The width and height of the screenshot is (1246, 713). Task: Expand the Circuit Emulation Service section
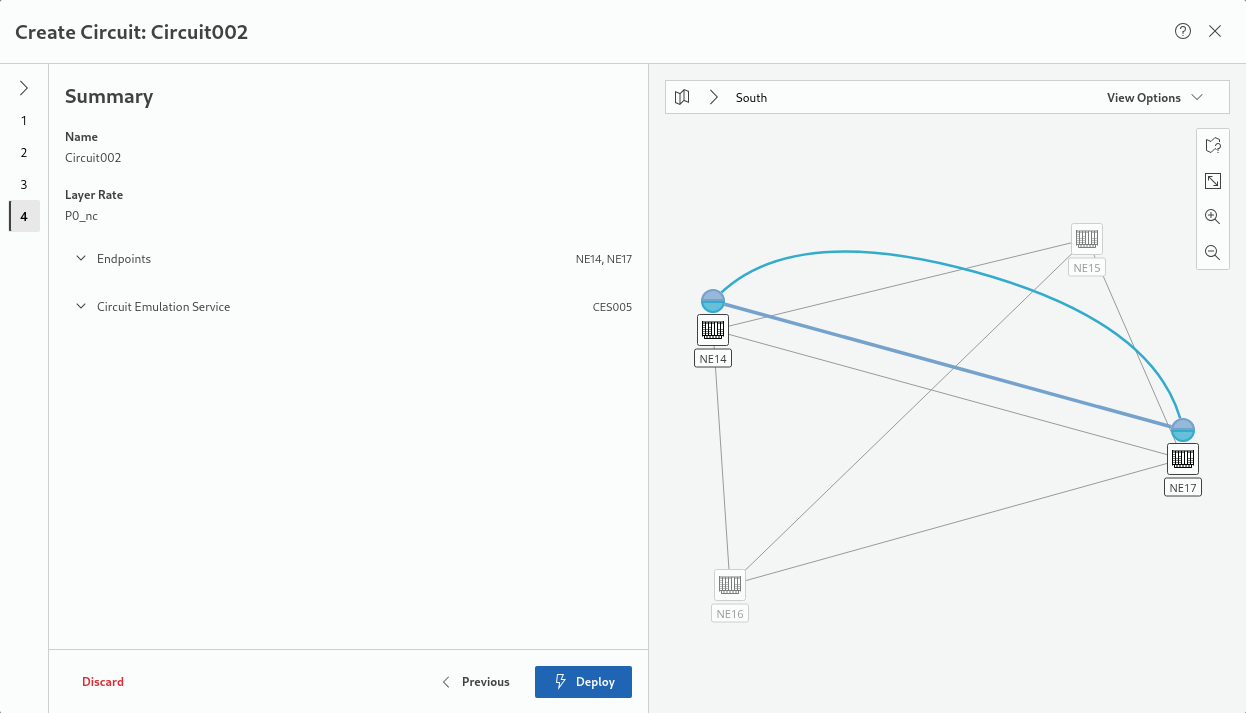[x=82, y=307]
